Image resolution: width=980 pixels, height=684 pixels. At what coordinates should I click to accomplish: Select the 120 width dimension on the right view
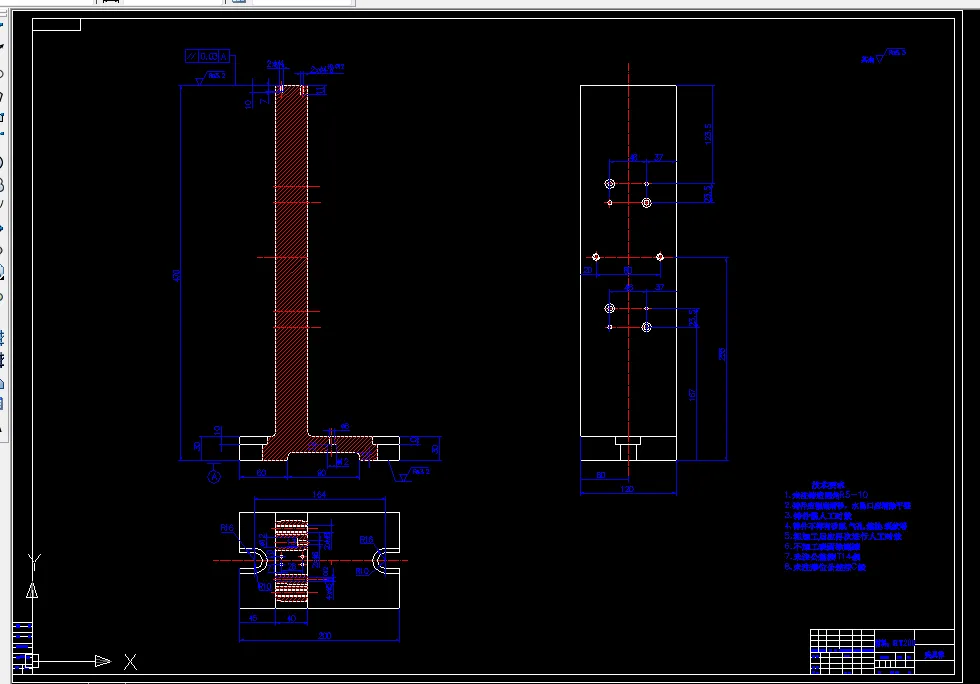pos(627,489)
